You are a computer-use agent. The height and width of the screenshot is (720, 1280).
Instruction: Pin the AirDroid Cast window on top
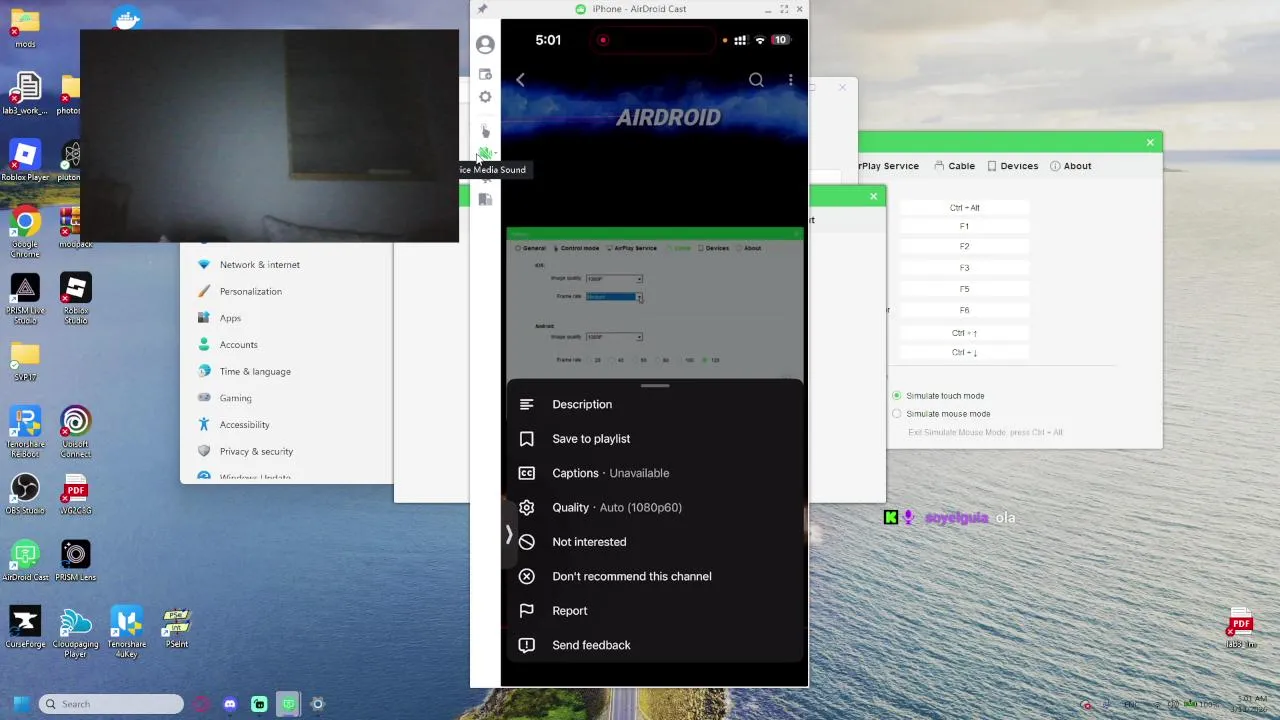click(482, 9)
